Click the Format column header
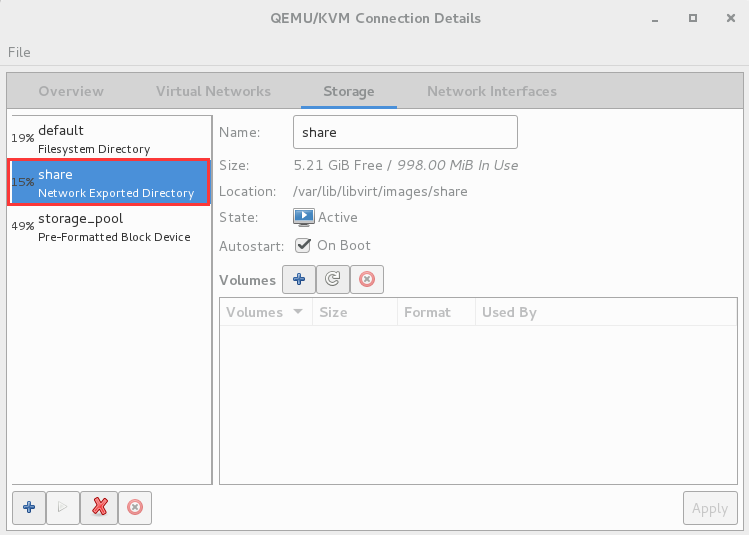The image size is (749, 535). click(436, 312)
